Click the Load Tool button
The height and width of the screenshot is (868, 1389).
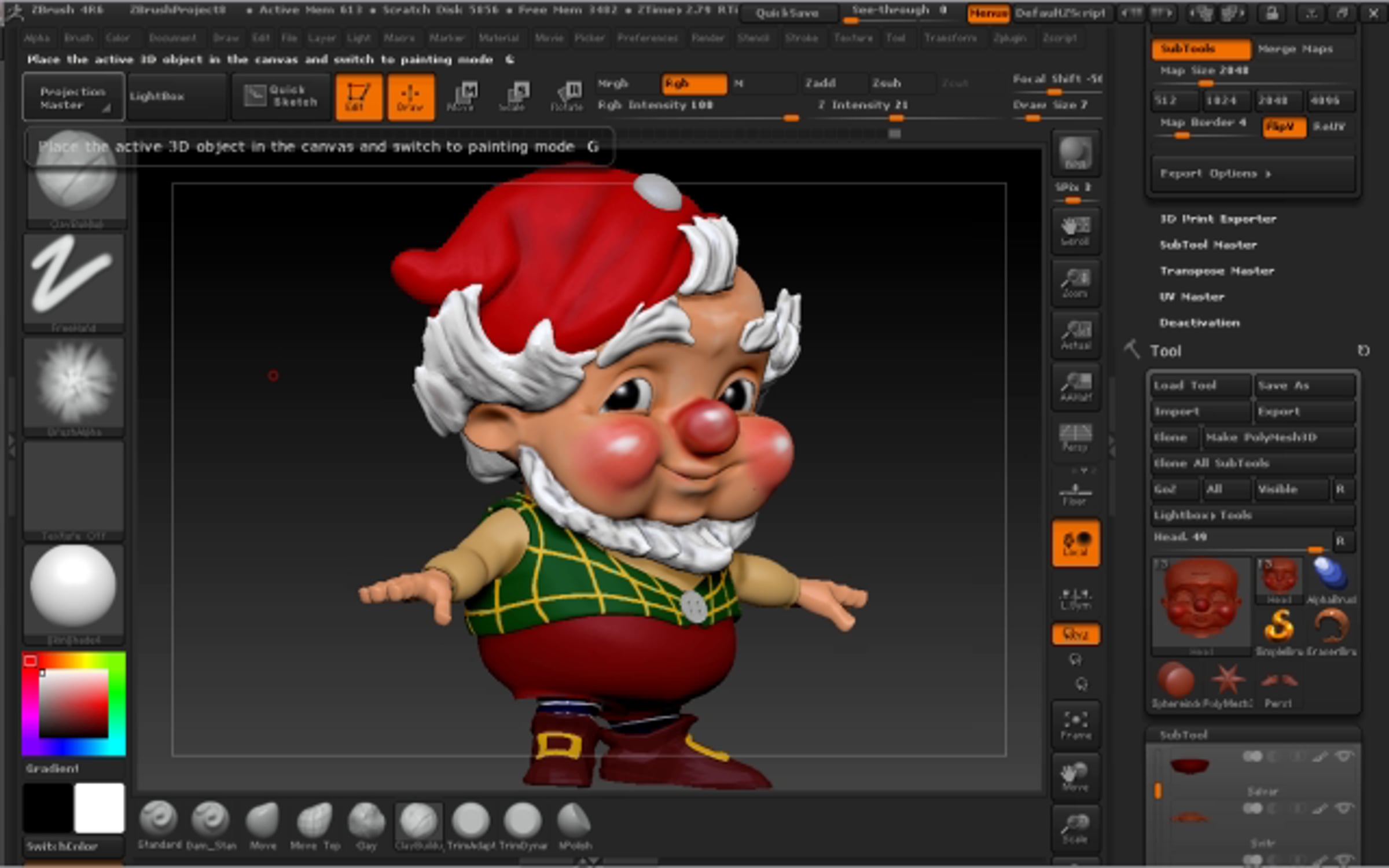pos(1200,385)
